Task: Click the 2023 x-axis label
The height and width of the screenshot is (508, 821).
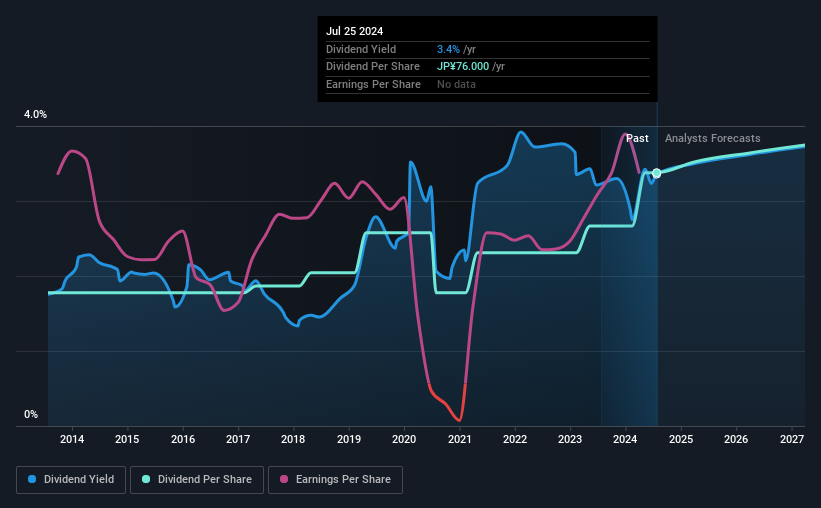Action: [570, 439]
